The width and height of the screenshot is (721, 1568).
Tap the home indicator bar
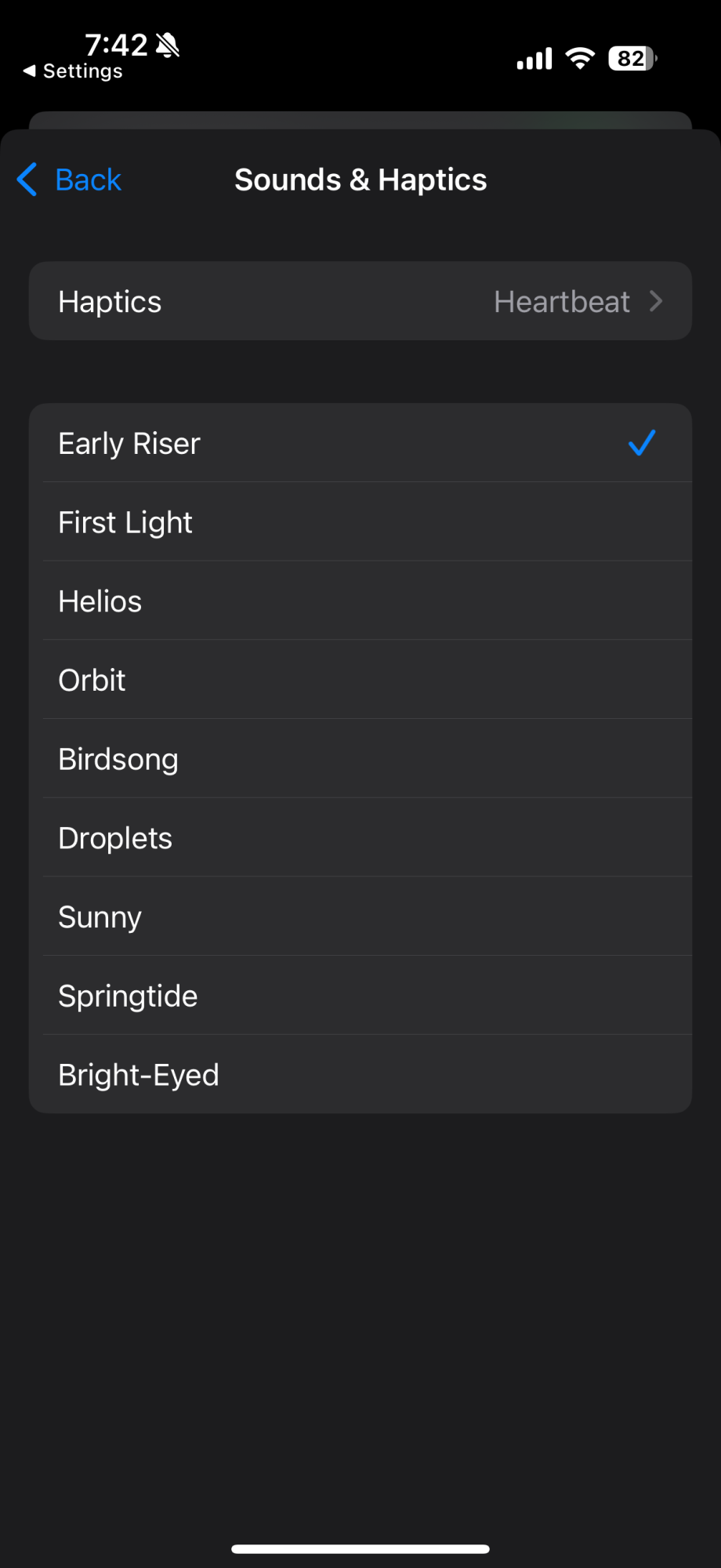point(360,1548)
